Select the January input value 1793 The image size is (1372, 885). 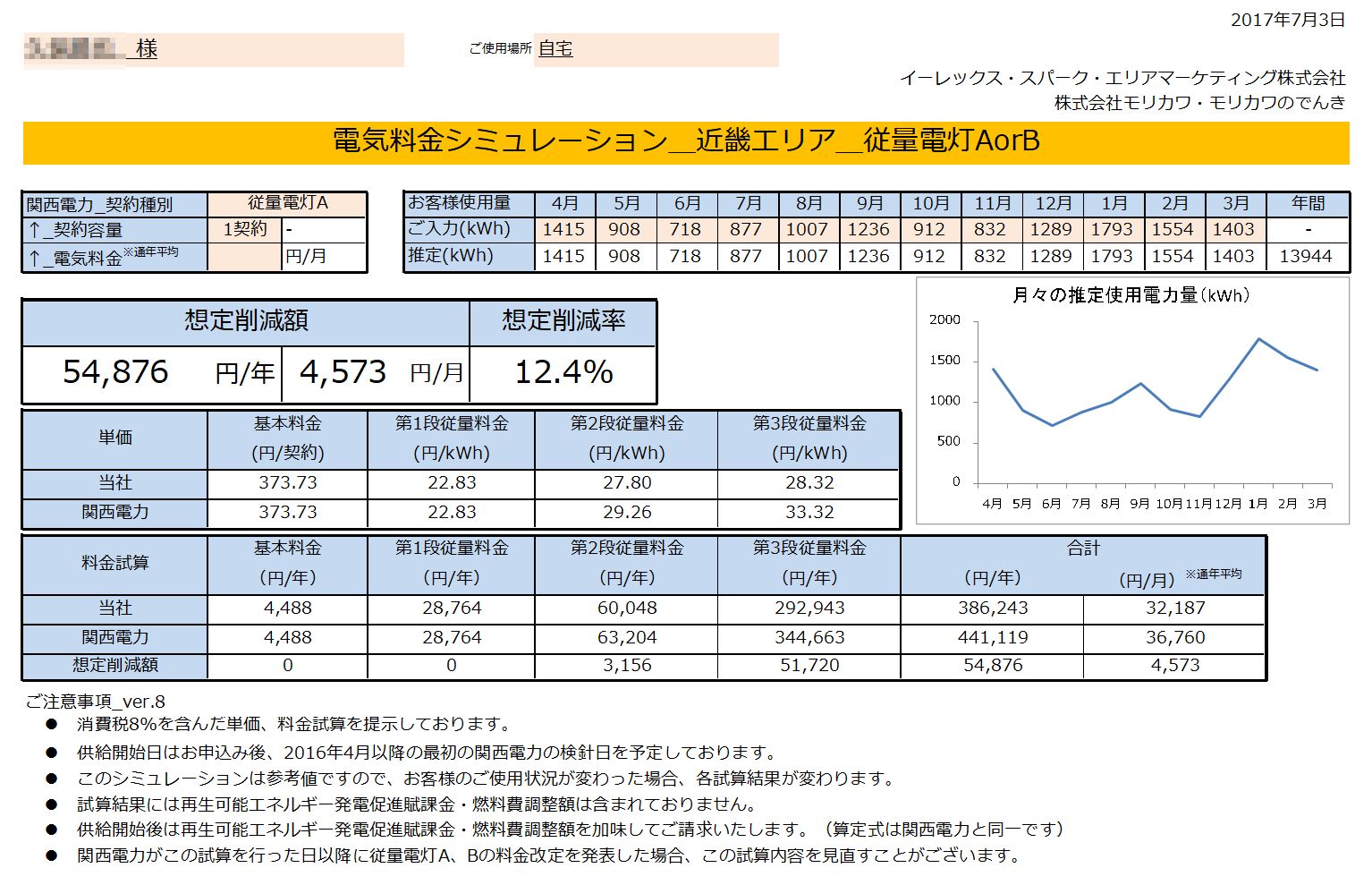1112,229
